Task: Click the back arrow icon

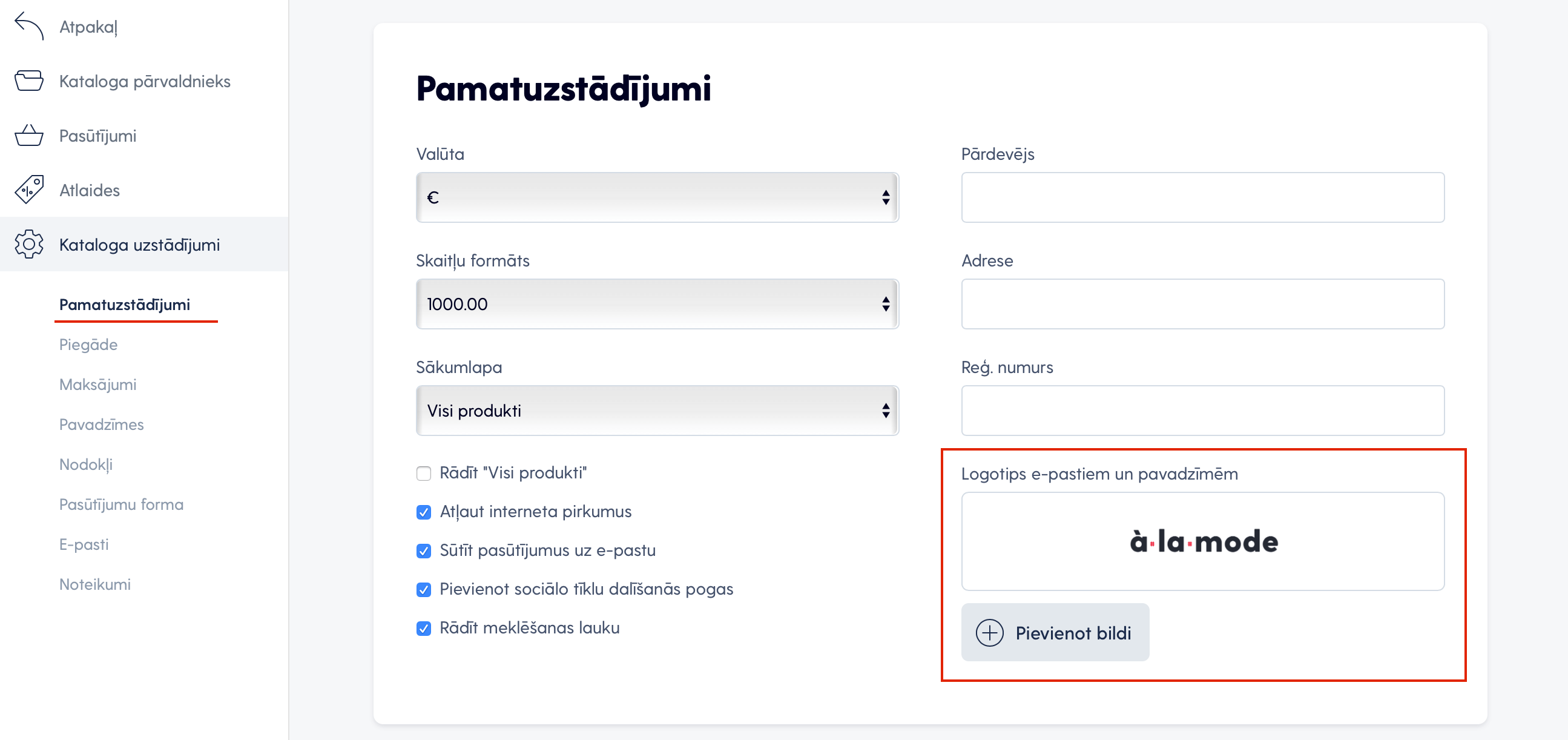Action: click(x=28, y=26)
